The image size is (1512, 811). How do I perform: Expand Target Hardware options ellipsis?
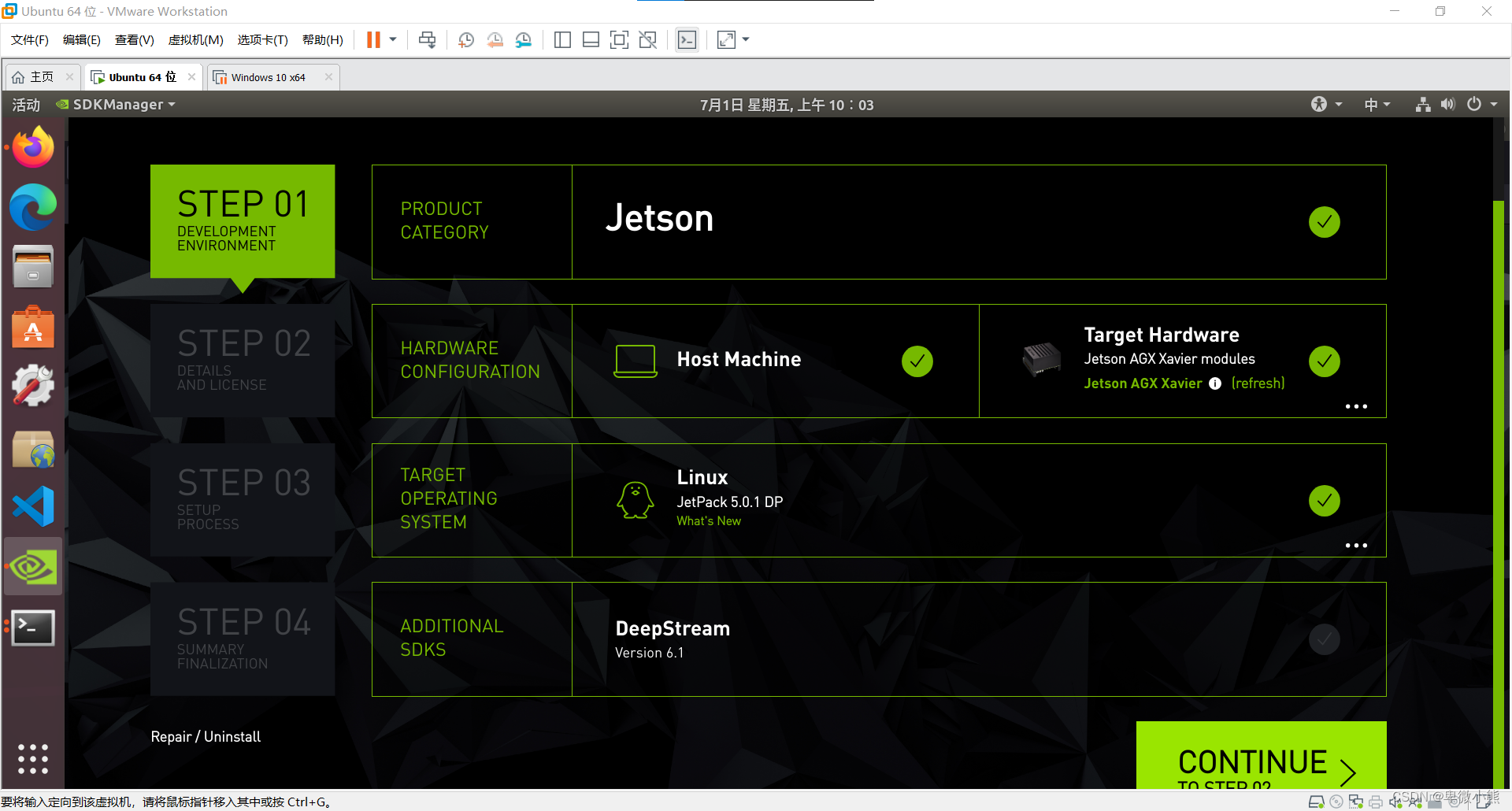(1356, 406)
